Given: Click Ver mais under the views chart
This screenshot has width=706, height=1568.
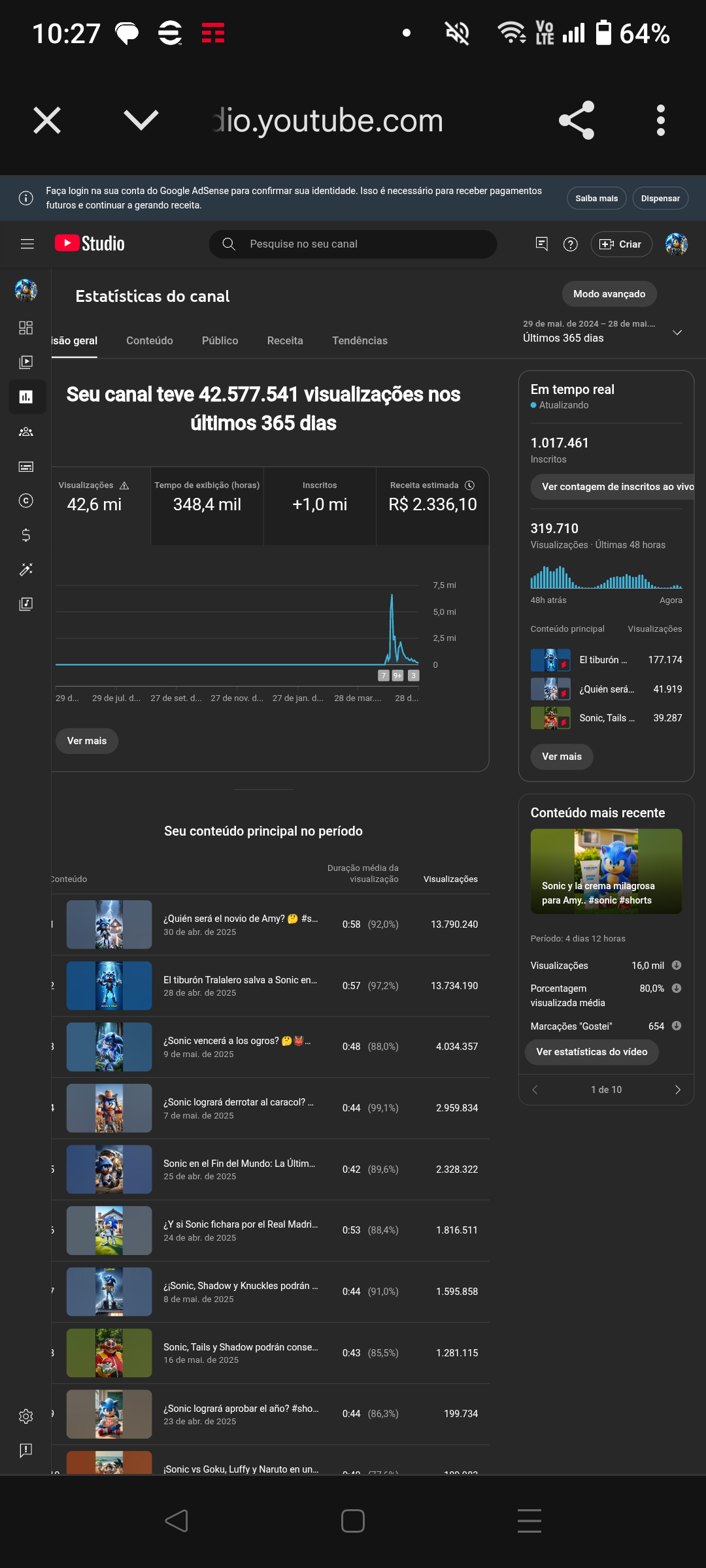Looking at the screenshot, I should coord(87,741).
